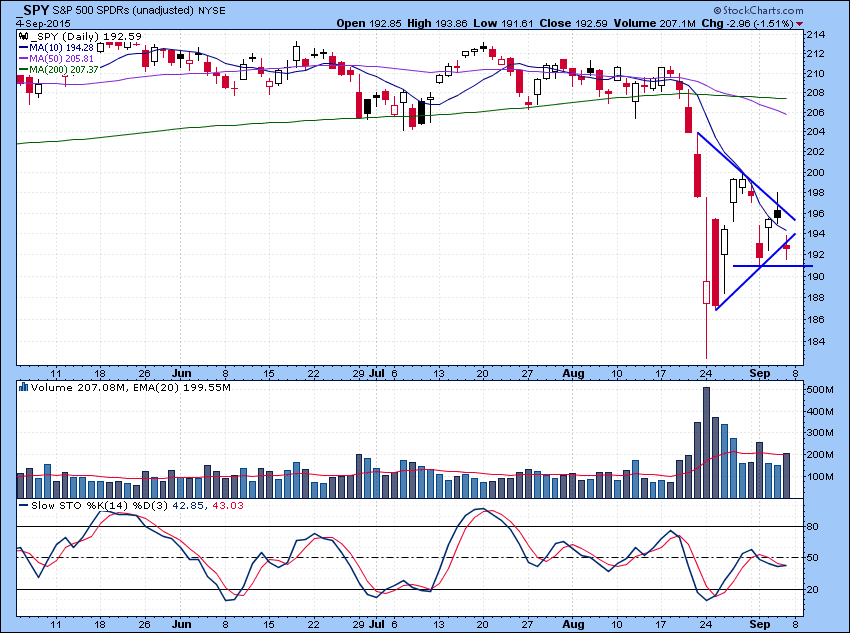
Task: Select the 'Volume 207.1M' value in header
Action: point(654,23)
